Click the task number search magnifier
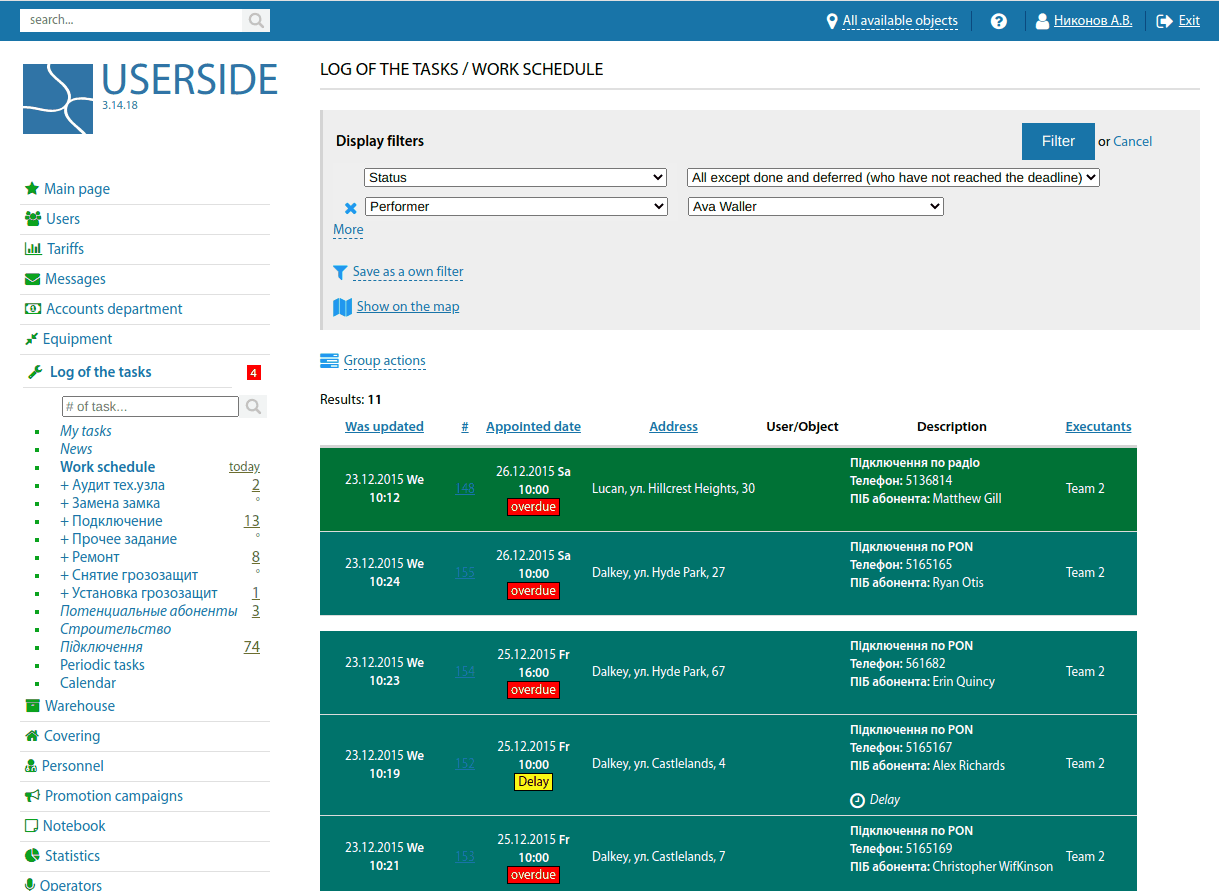1219x891 pixels. (x=254, y=407)
